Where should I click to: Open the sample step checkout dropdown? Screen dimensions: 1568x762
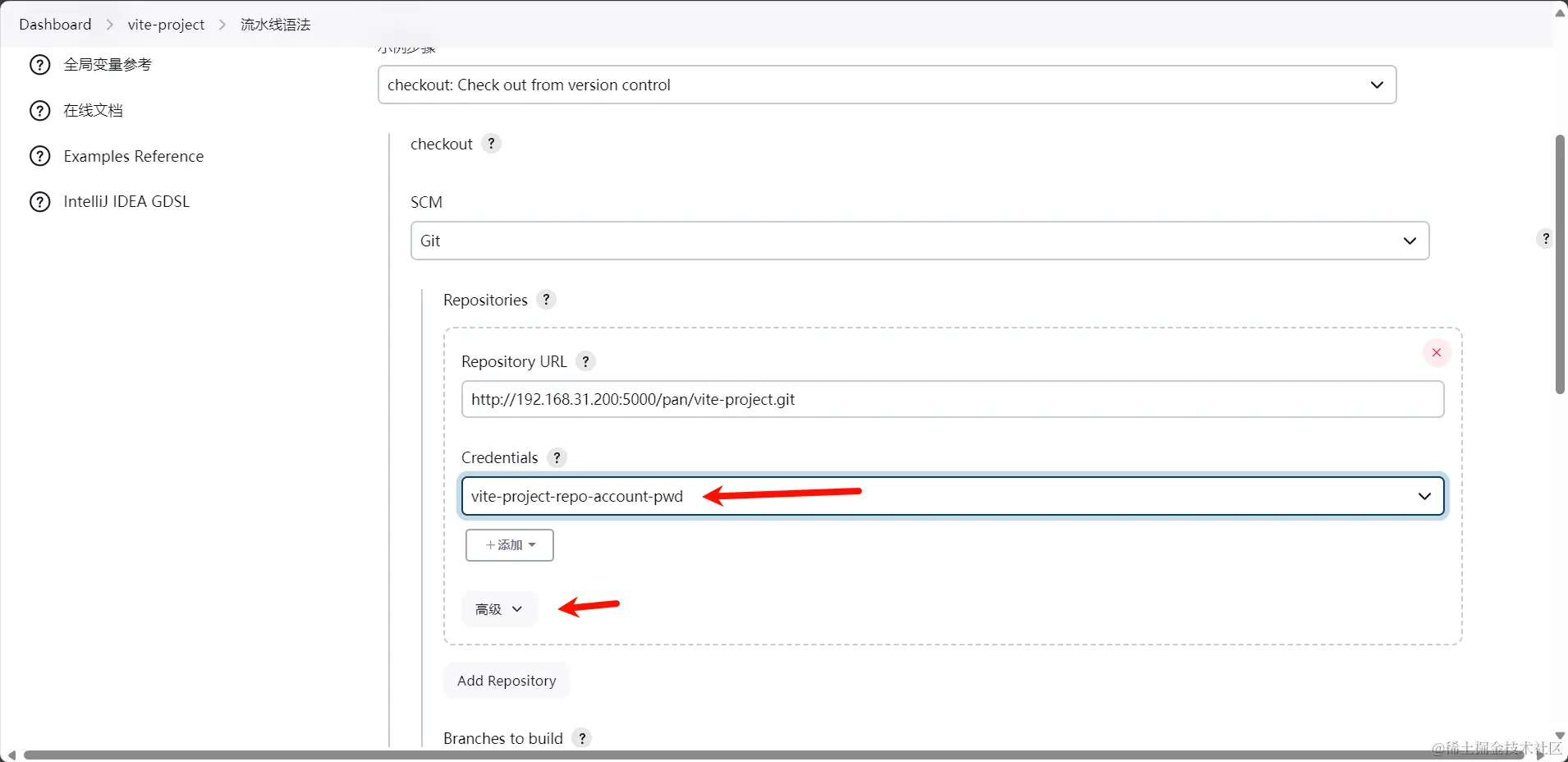click(x=887, y=85)
